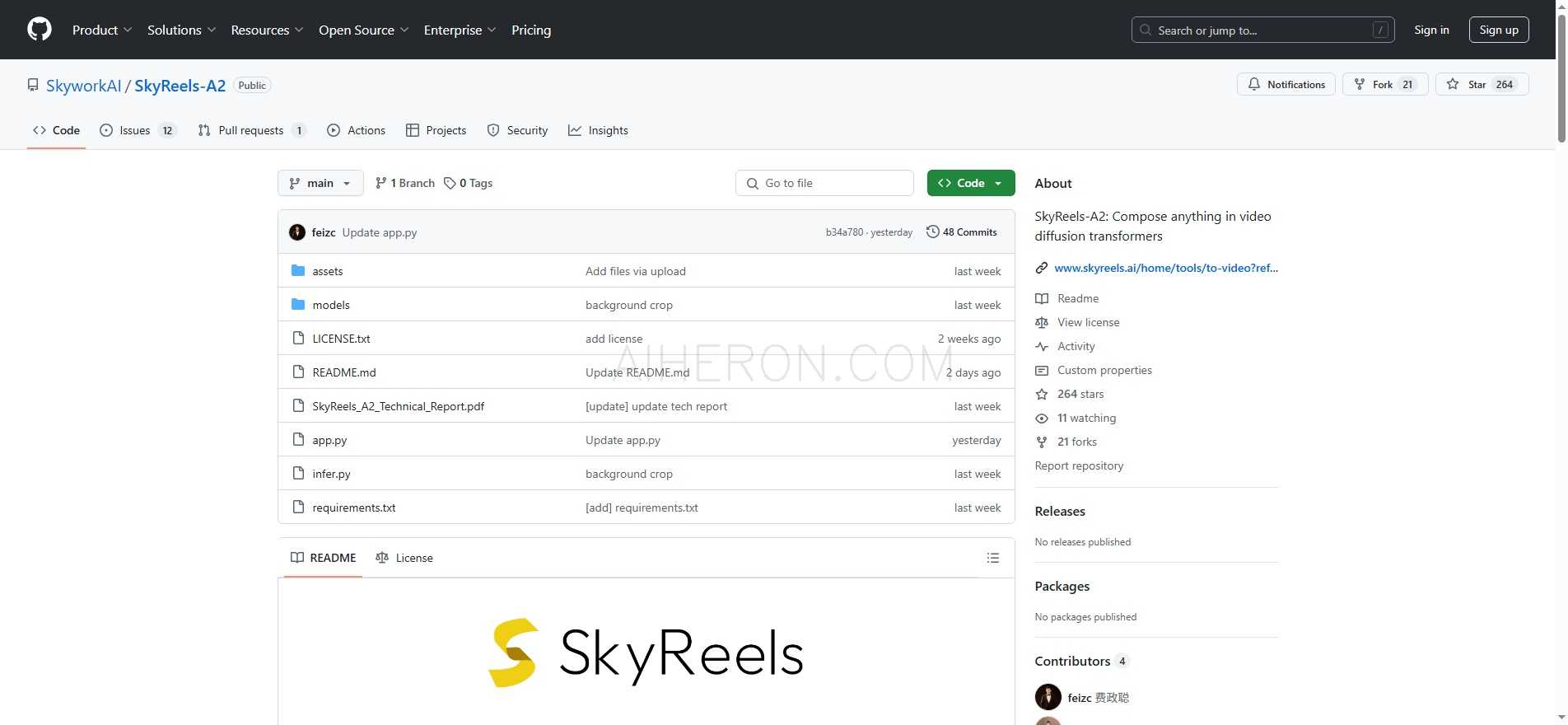The height and width of the screenshot is (725, 1568).
Task: Click the 'background crop' message in models row
Action: 629,305
